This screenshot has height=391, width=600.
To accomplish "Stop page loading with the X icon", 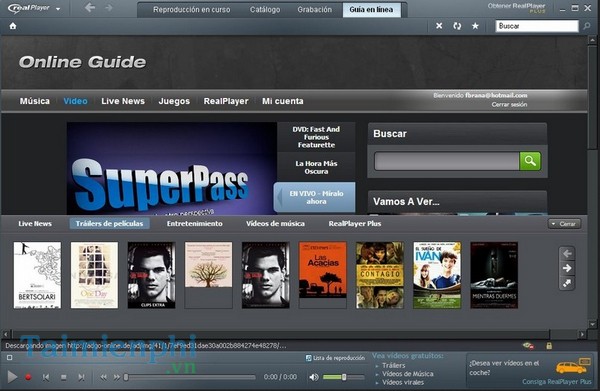I will click(439, 26).
